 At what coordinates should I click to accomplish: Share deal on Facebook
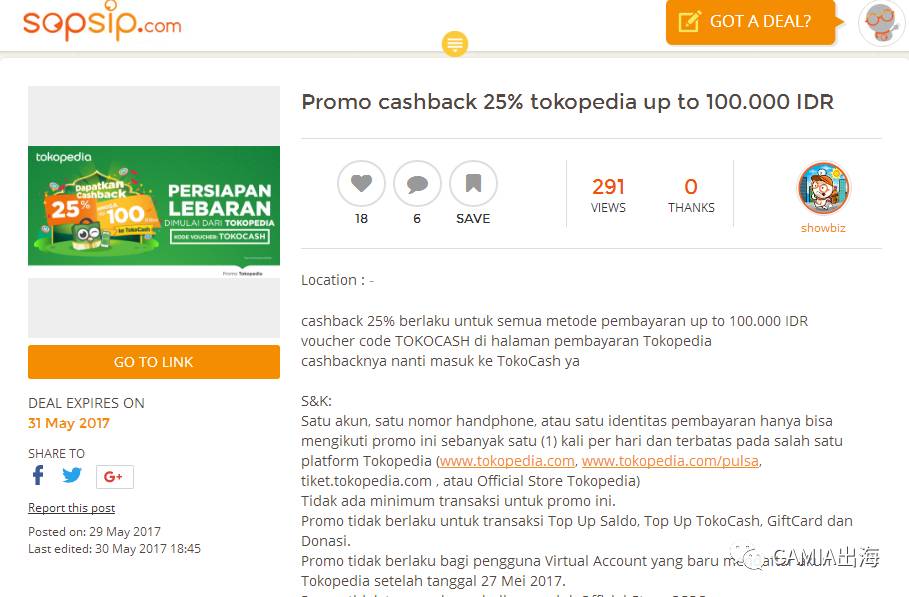38,476
